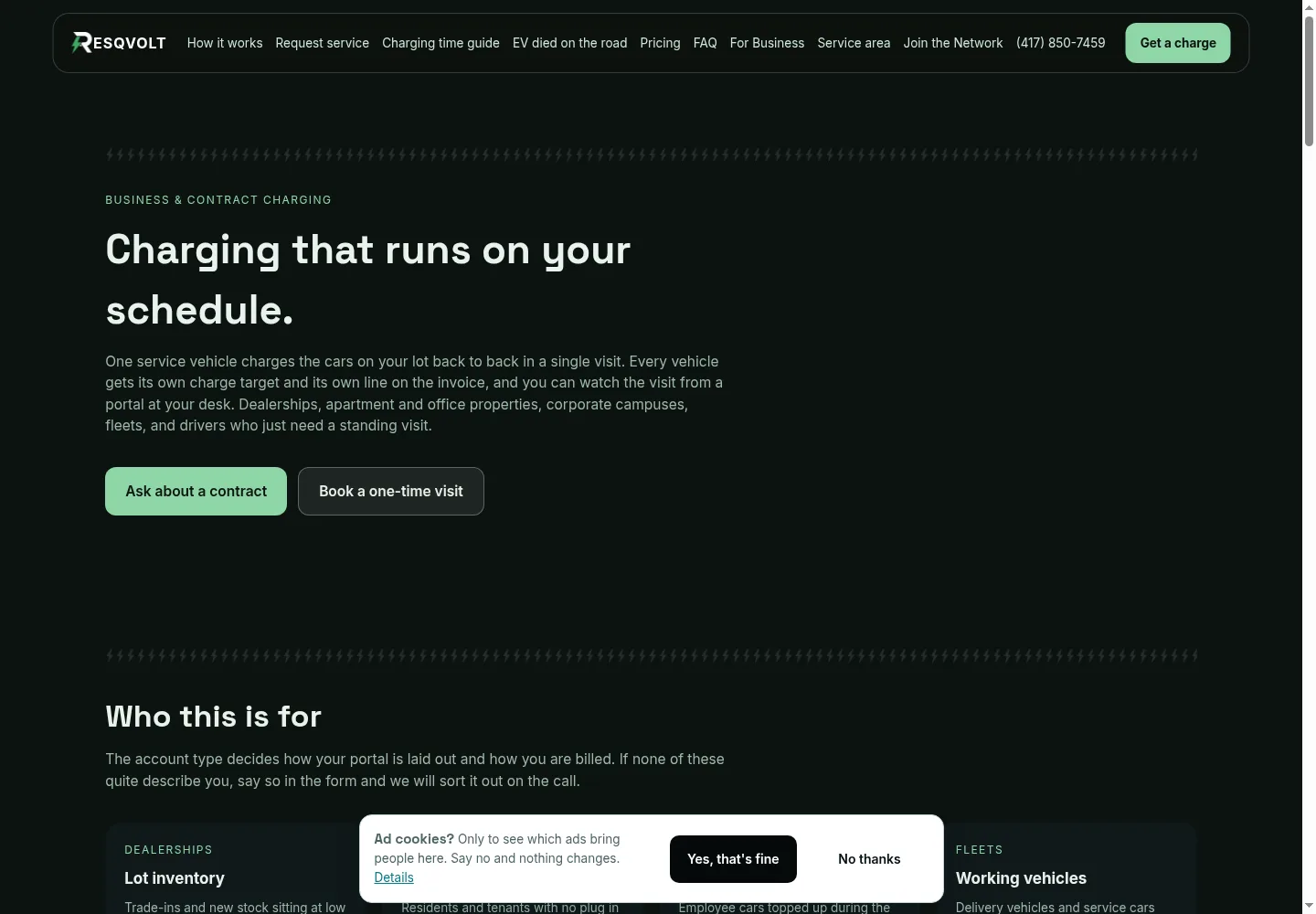Click Ask about a contract button
The width and height of the screenshot is (1316, 914).
click(196, 491)
